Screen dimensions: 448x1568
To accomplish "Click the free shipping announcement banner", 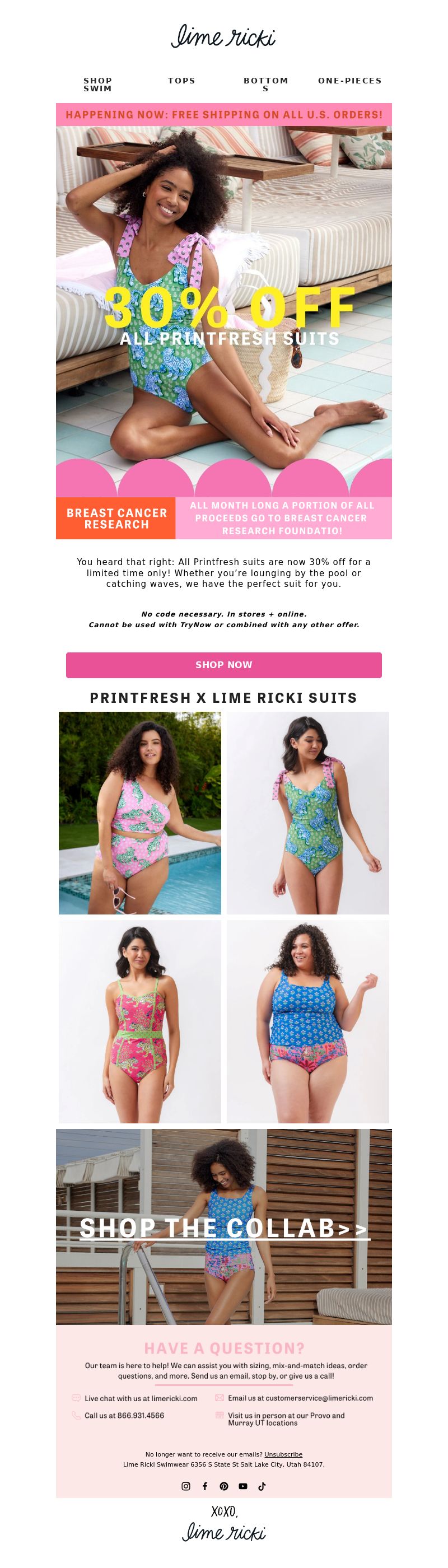I will 224,114.
